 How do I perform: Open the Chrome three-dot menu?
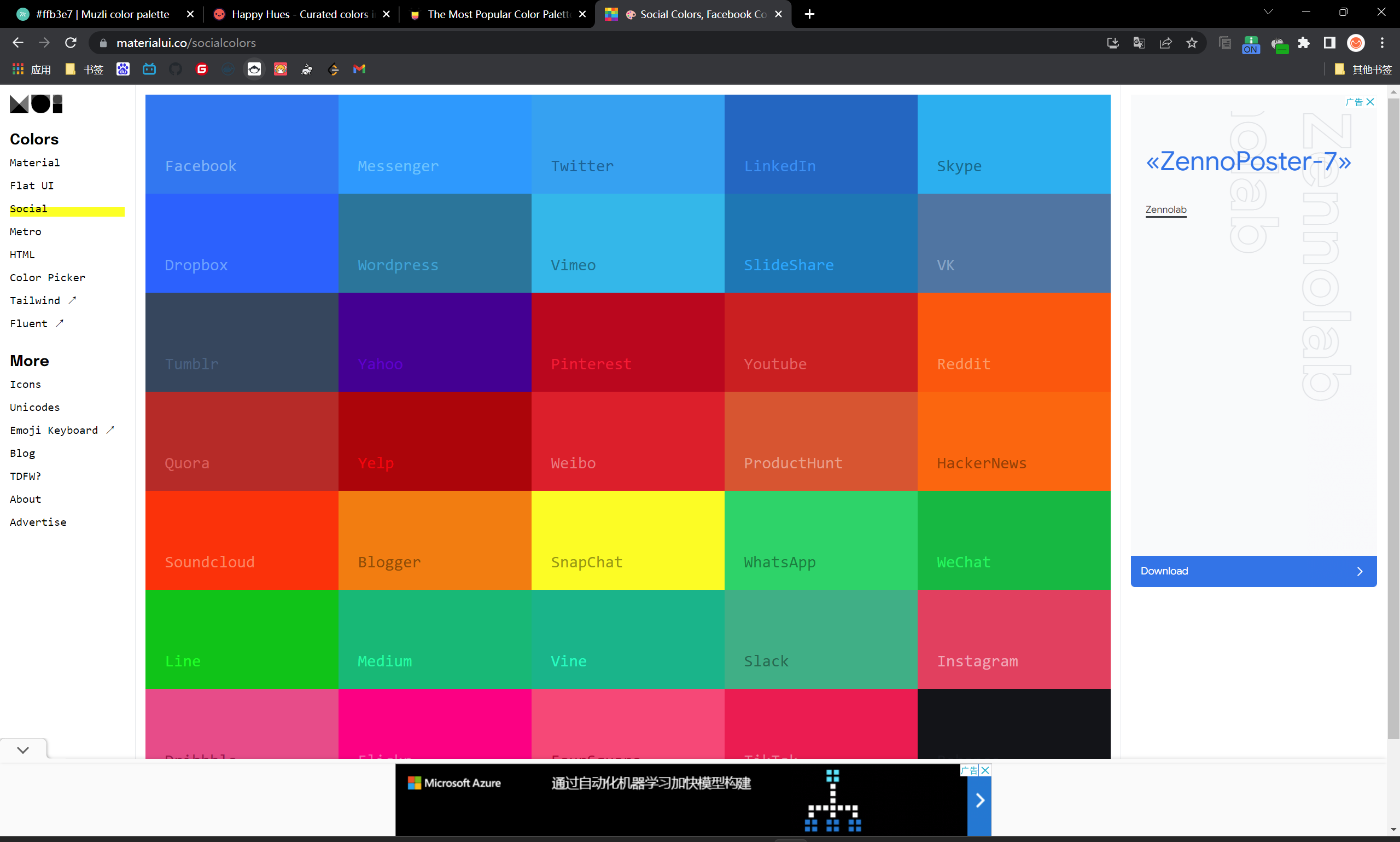point(1382,43)
